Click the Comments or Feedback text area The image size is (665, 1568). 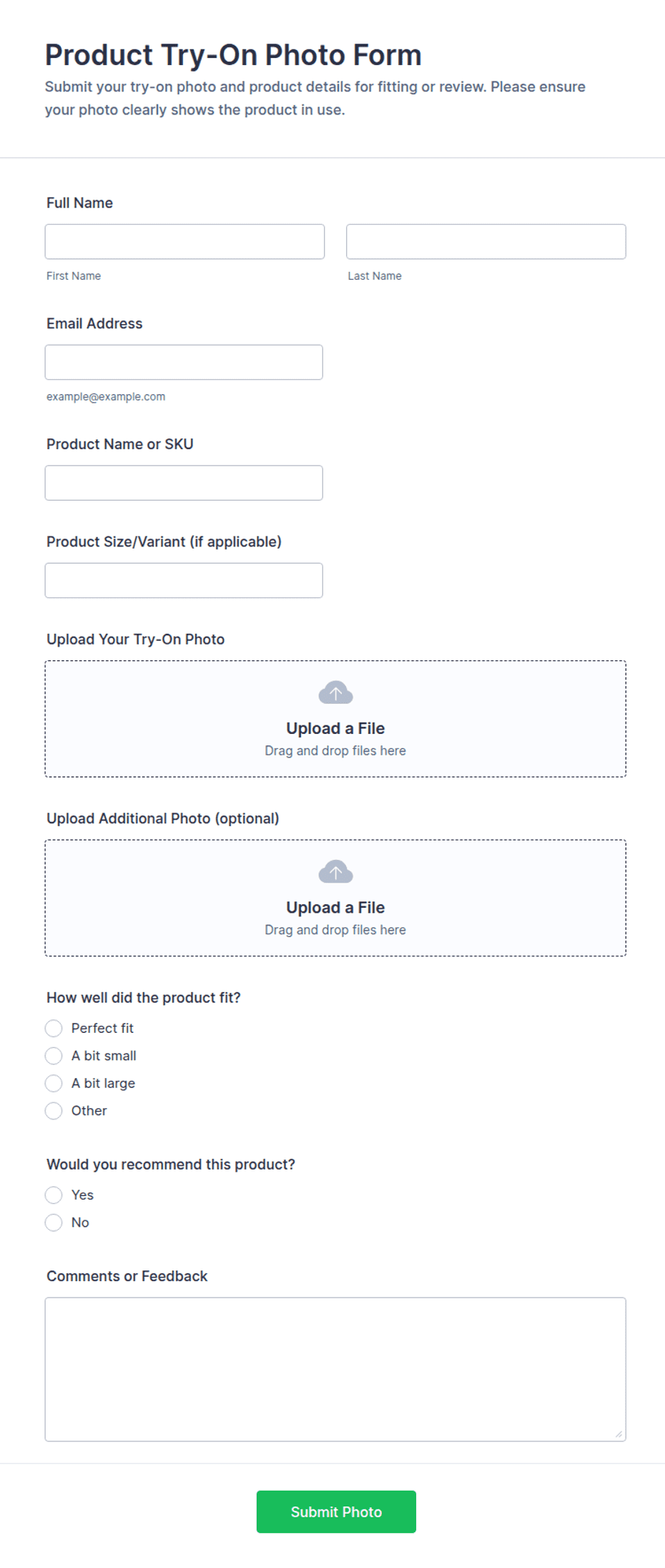coord(335,1369)
